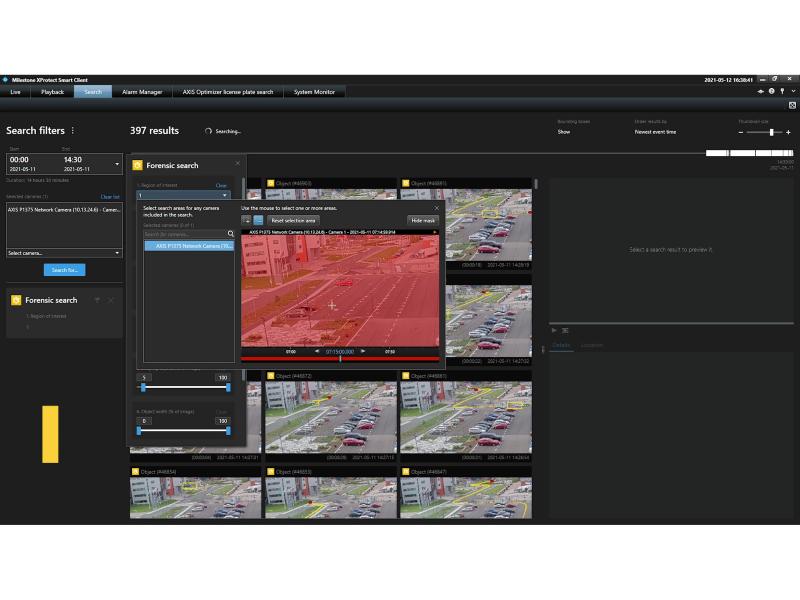
Task: Click the camera search magnifier icon
Action: [231, 234]
